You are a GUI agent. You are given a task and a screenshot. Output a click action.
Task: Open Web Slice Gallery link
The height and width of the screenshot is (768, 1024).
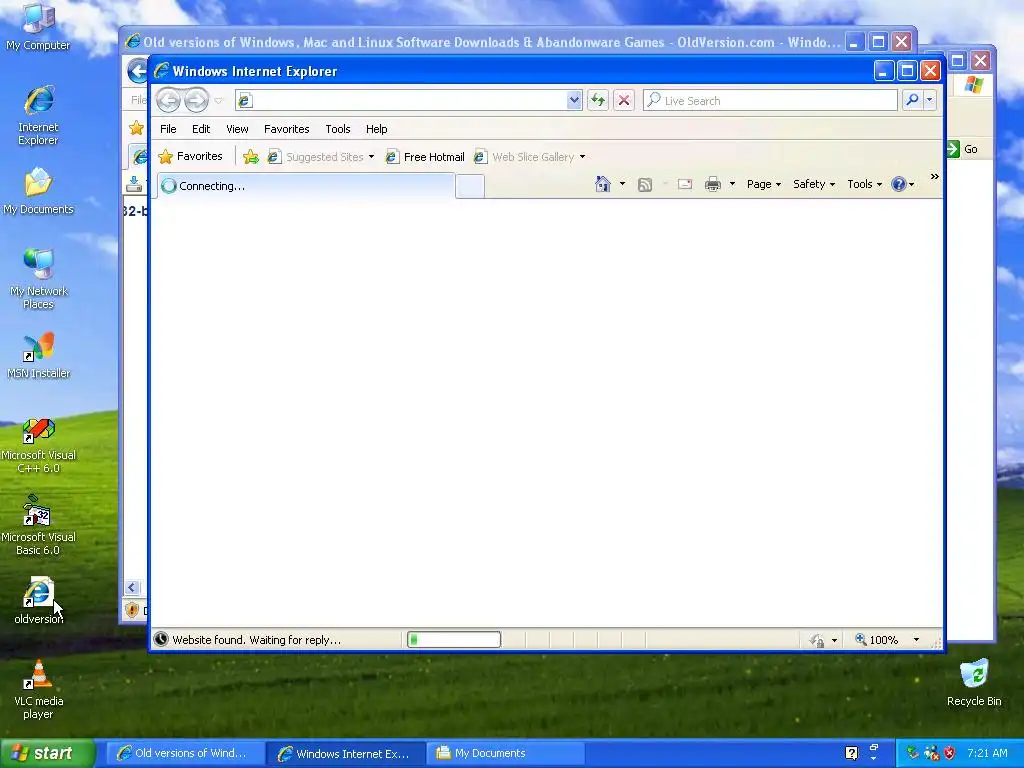[524, 157]
